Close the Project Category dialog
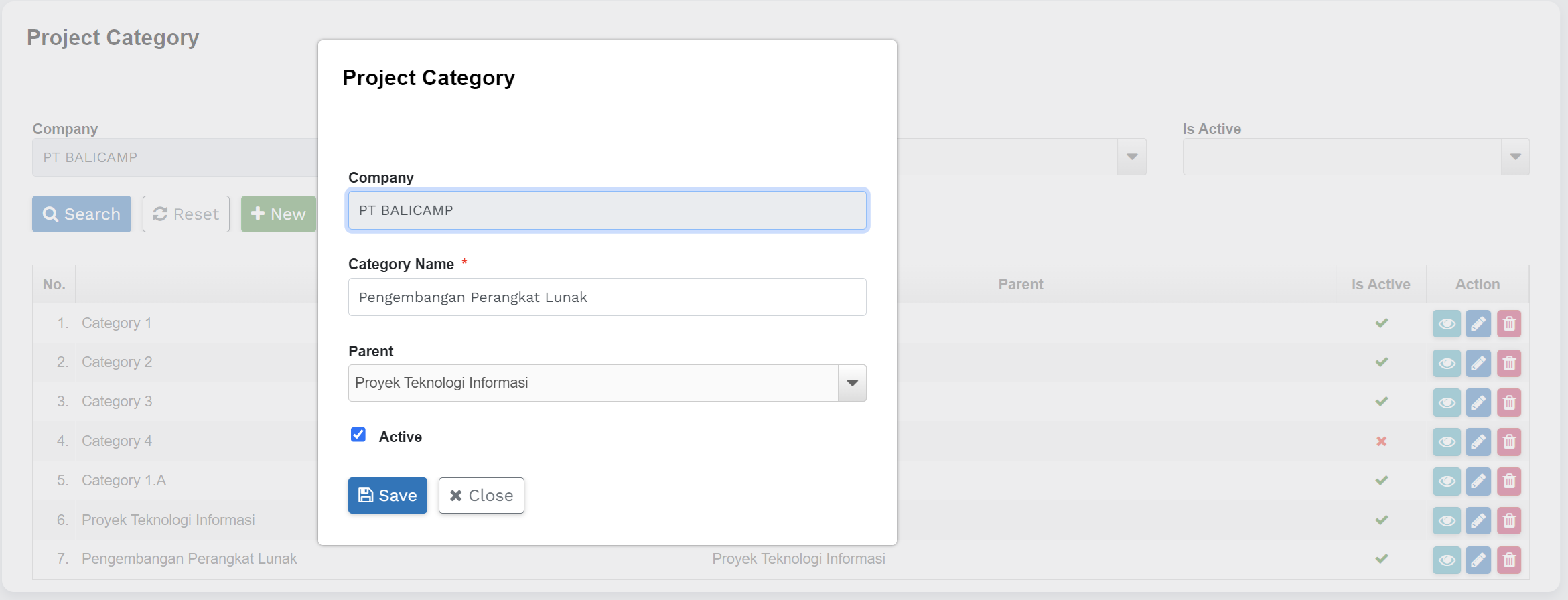Image resolution: width=1568 pixels, height=600 pixels. [481, 496]
